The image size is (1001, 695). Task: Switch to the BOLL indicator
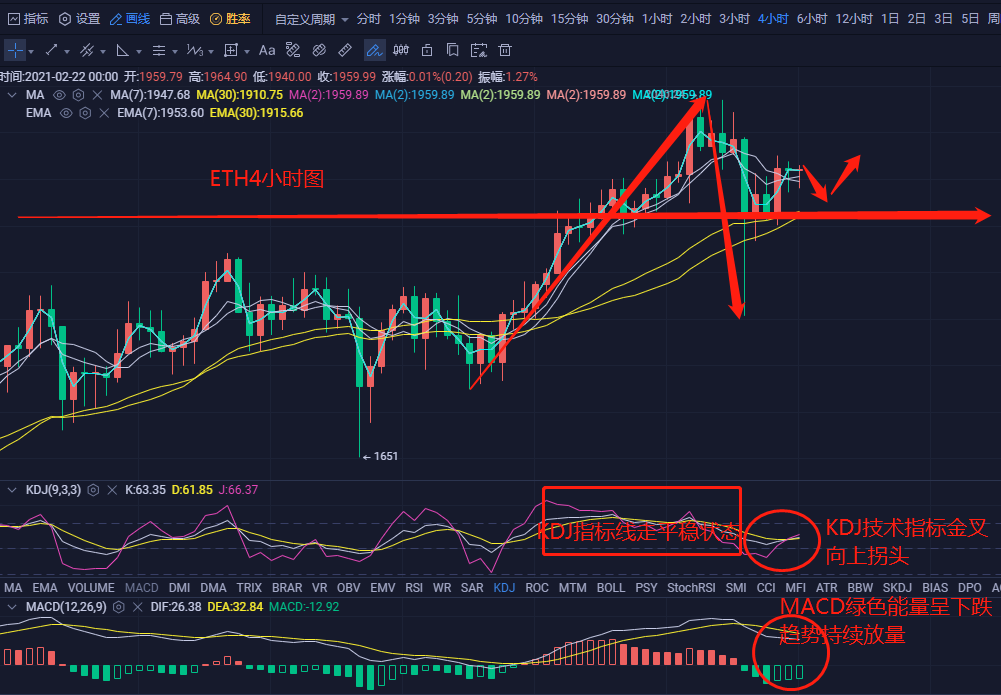point(611,588)
